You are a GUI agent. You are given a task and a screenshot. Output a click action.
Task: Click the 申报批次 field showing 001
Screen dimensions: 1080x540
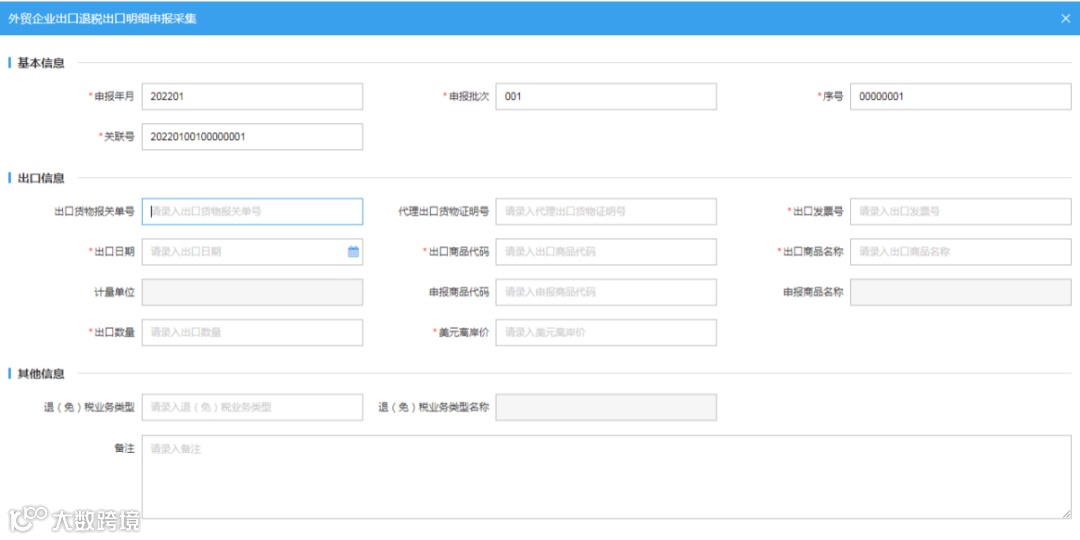(606, 96)
